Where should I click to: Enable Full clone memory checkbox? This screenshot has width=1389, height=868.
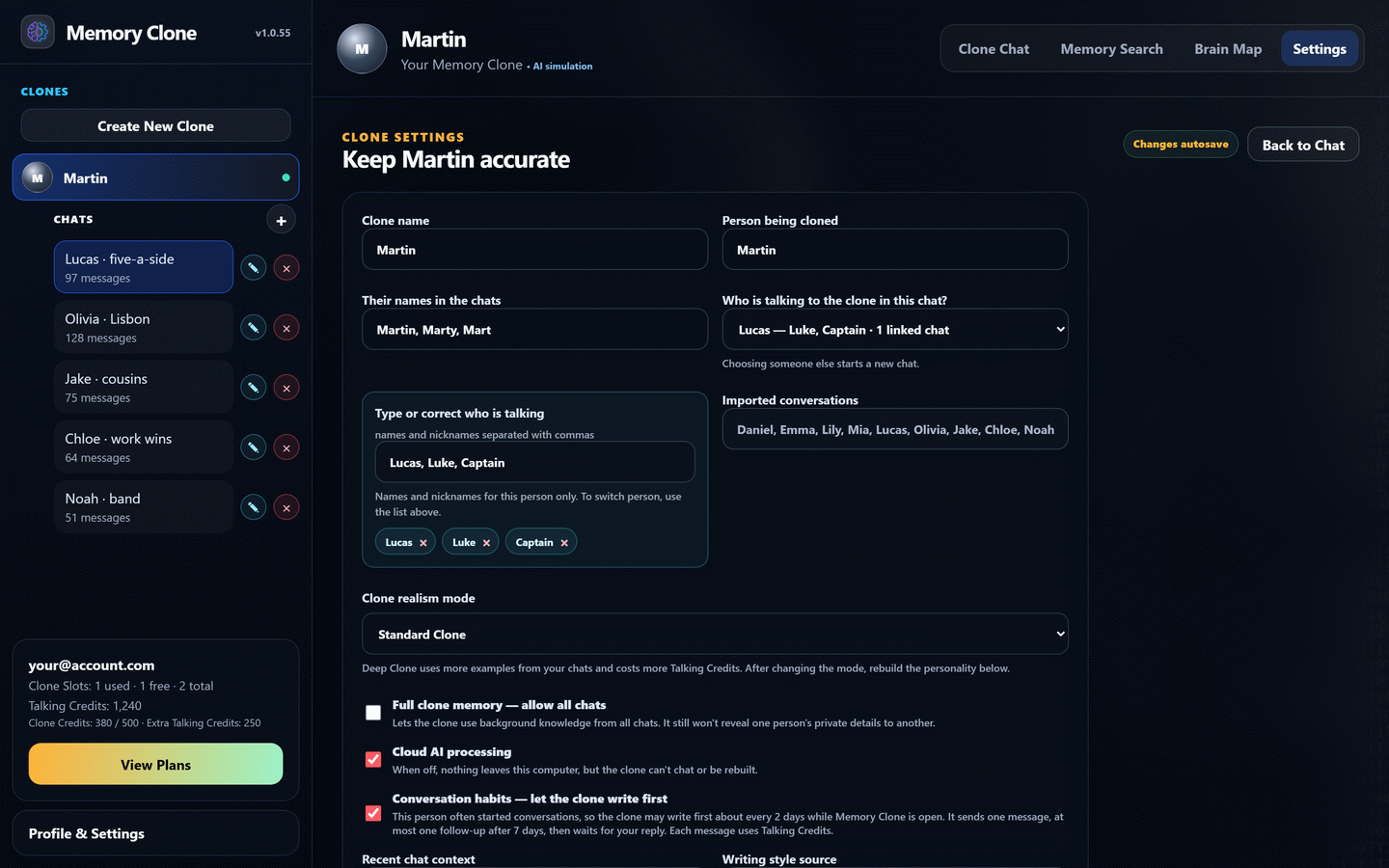pos(373,713)
